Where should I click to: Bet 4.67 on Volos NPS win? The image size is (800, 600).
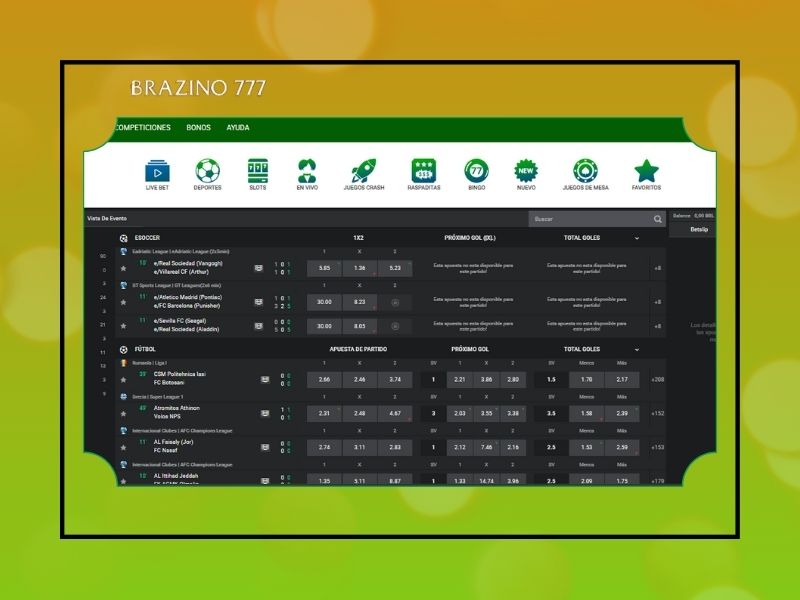395,413
